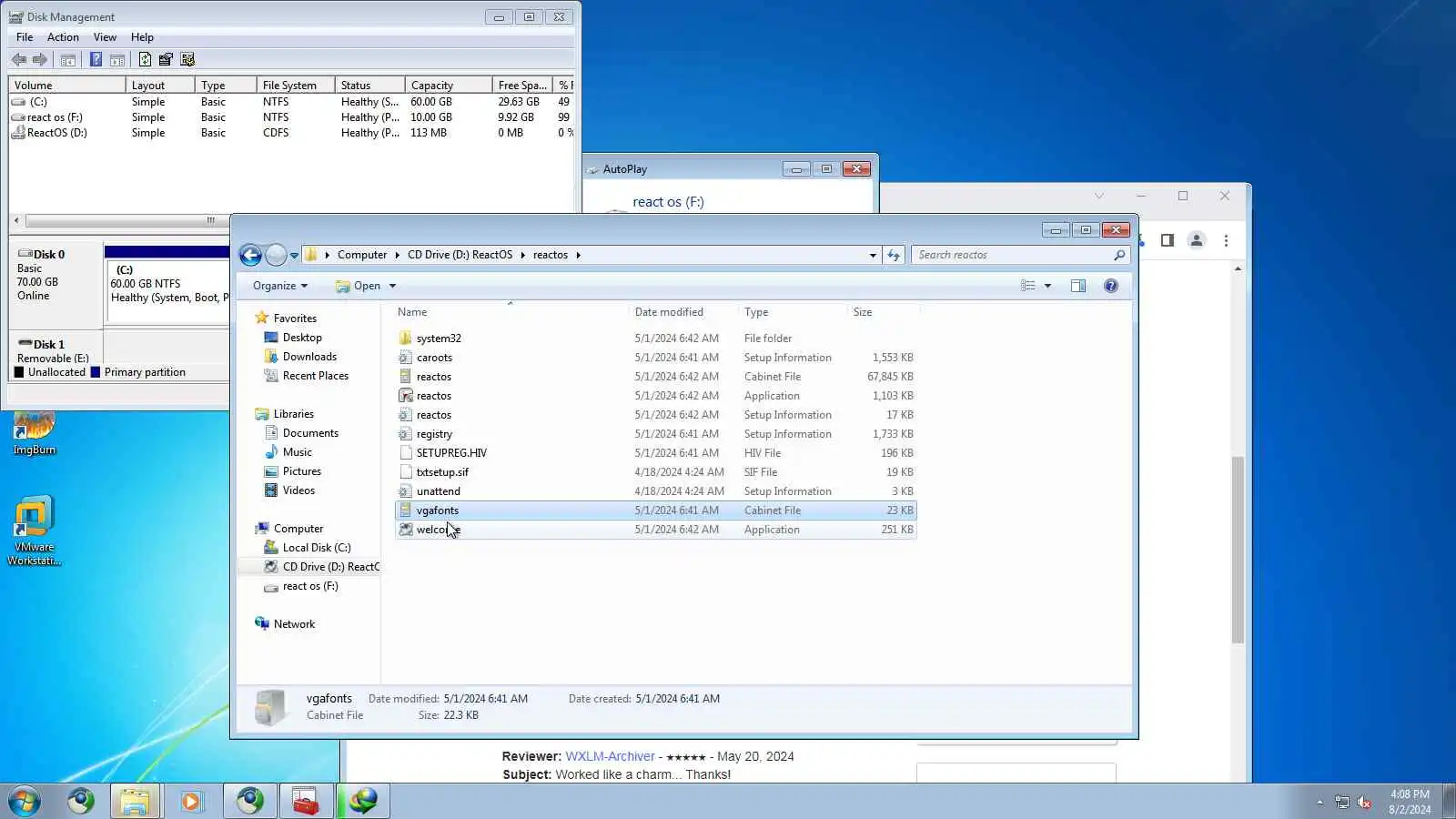Sort files by Type column header
The height and width of the screenshot is (819, 1456).
[x=792, y=312]
